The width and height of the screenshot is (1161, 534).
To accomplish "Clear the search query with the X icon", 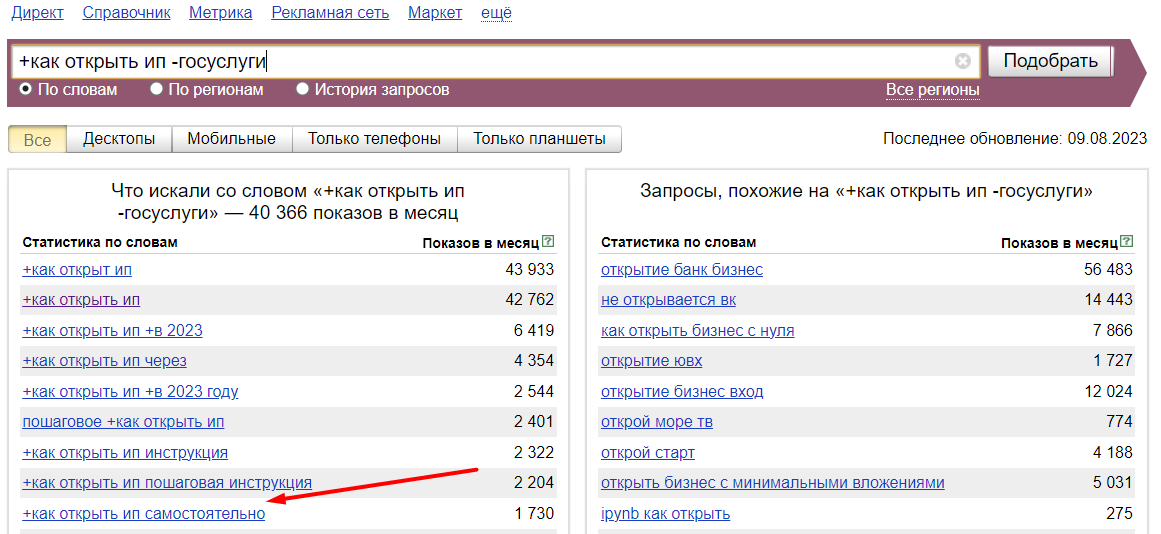I will pos(962,61).
